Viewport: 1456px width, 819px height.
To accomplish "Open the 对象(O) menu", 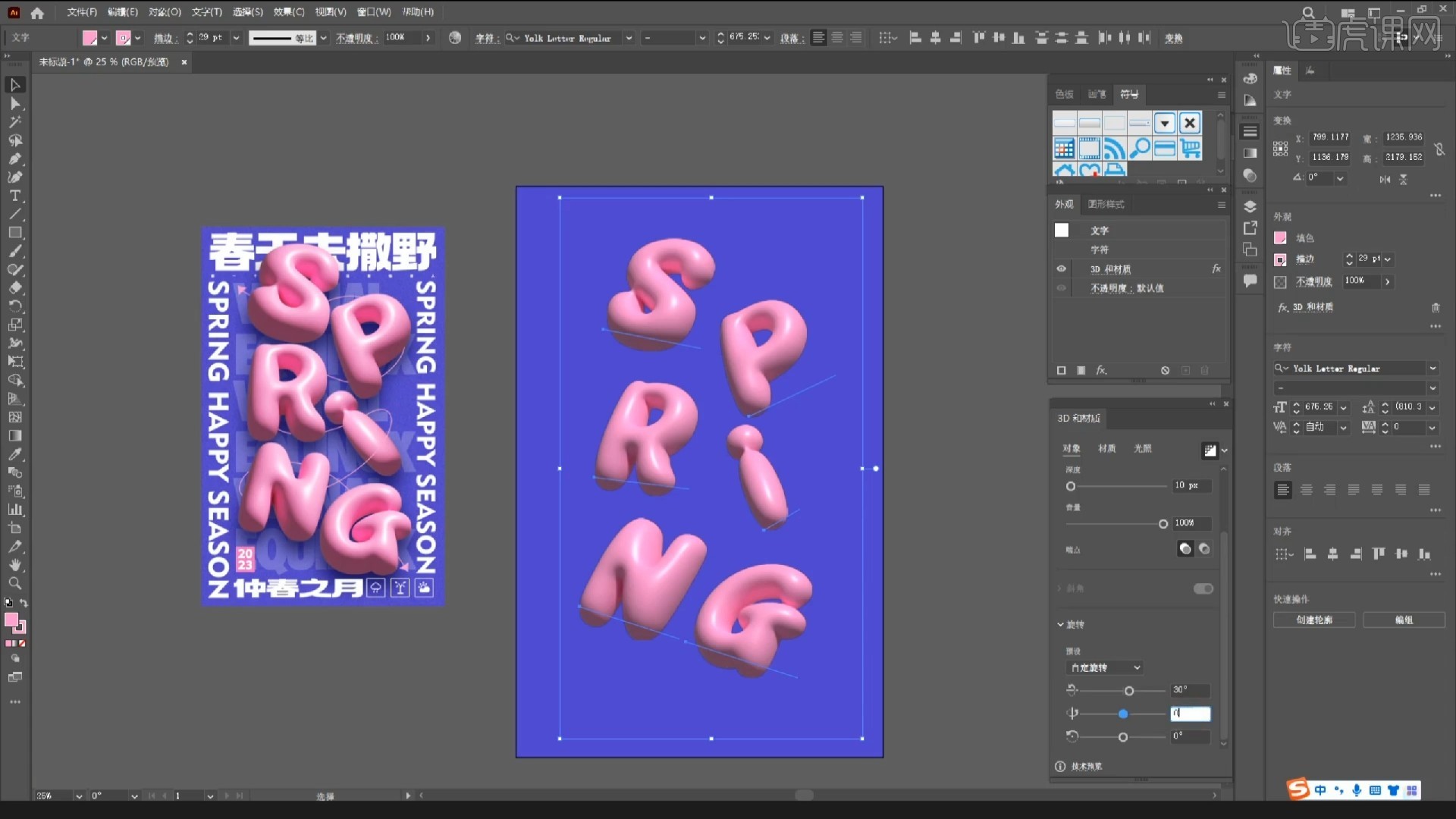I will (x=165, y=12).
